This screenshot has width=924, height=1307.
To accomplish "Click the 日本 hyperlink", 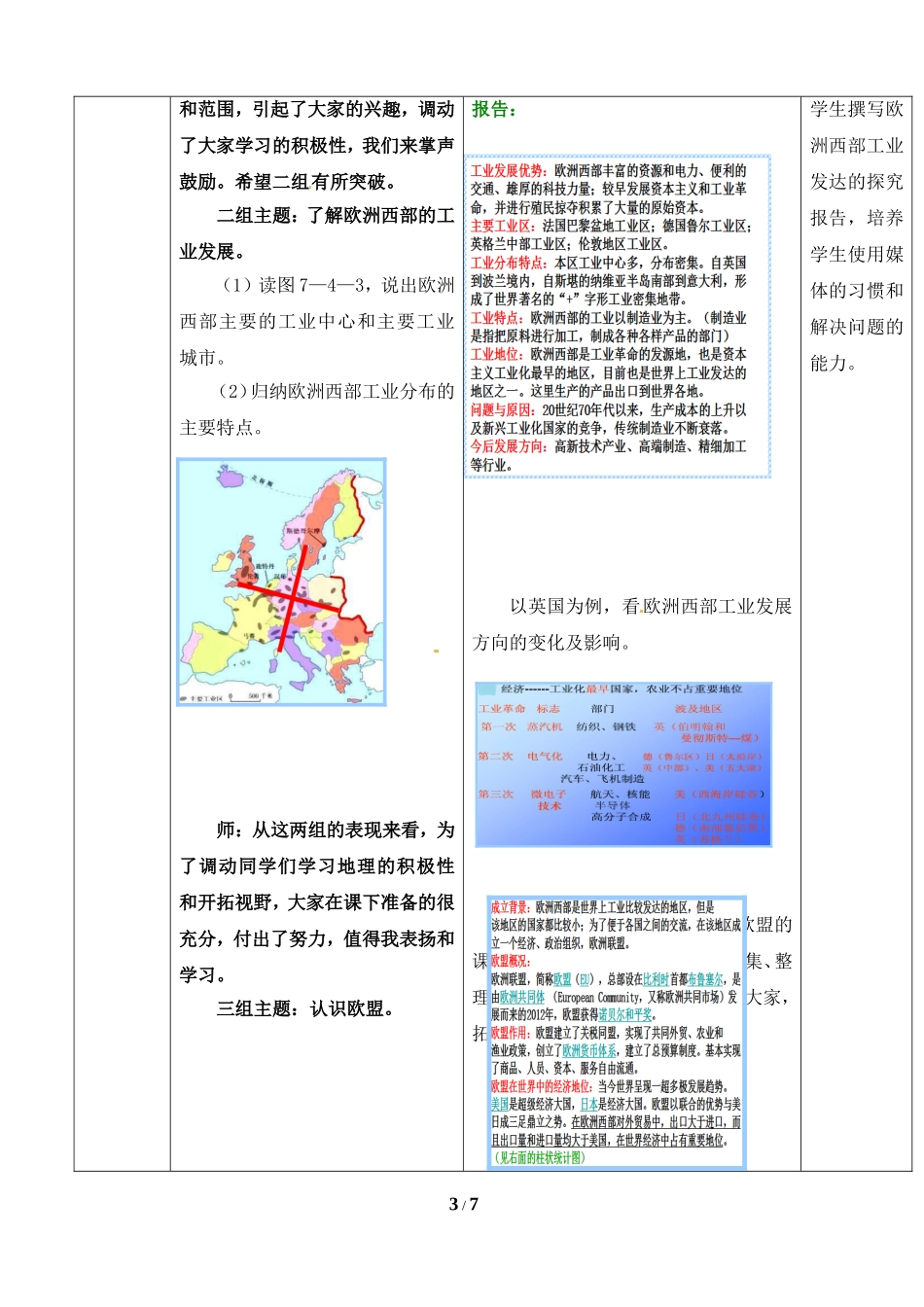I will coord(588,1105).
